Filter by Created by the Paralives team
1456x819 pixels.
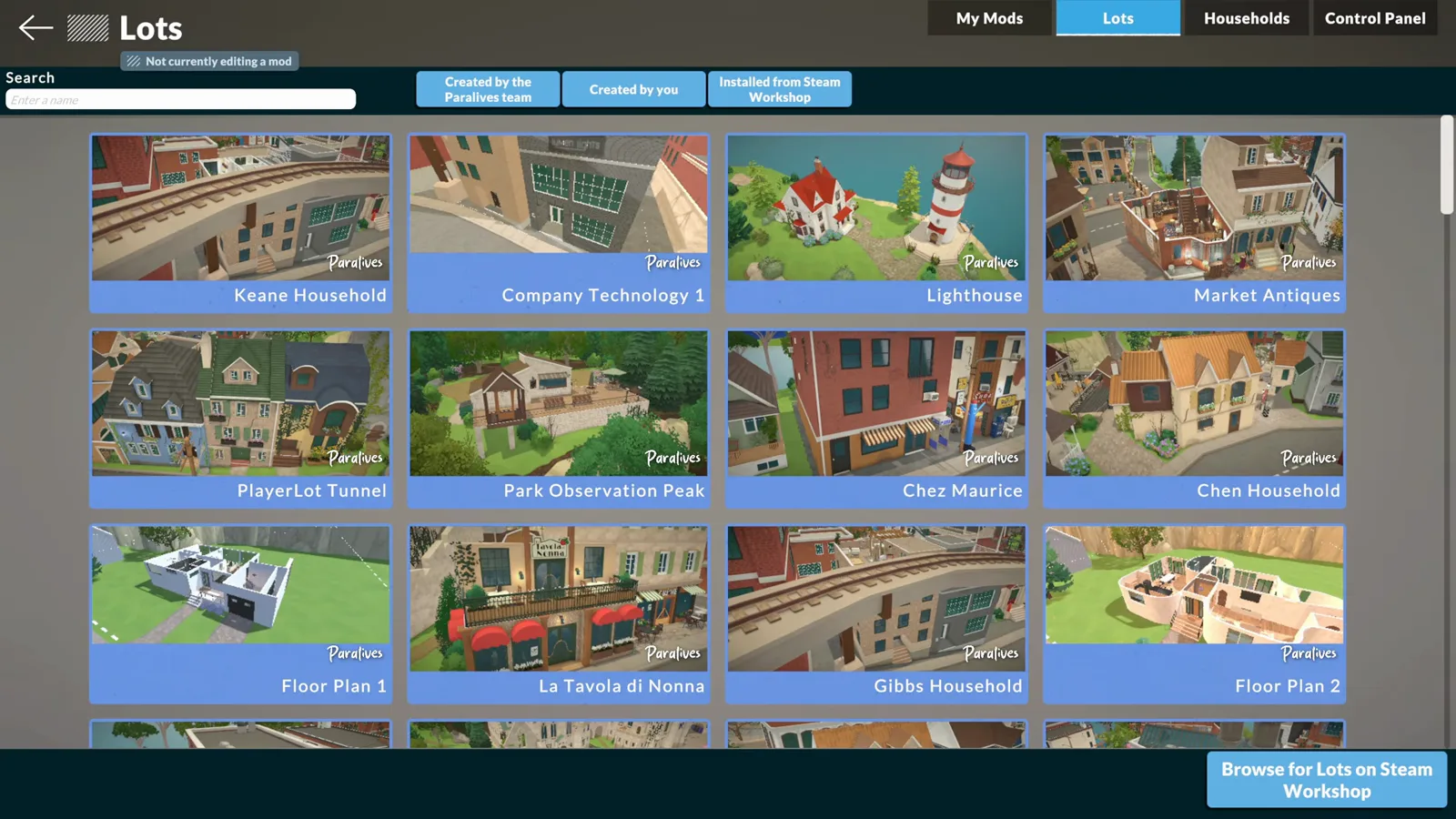488,89
